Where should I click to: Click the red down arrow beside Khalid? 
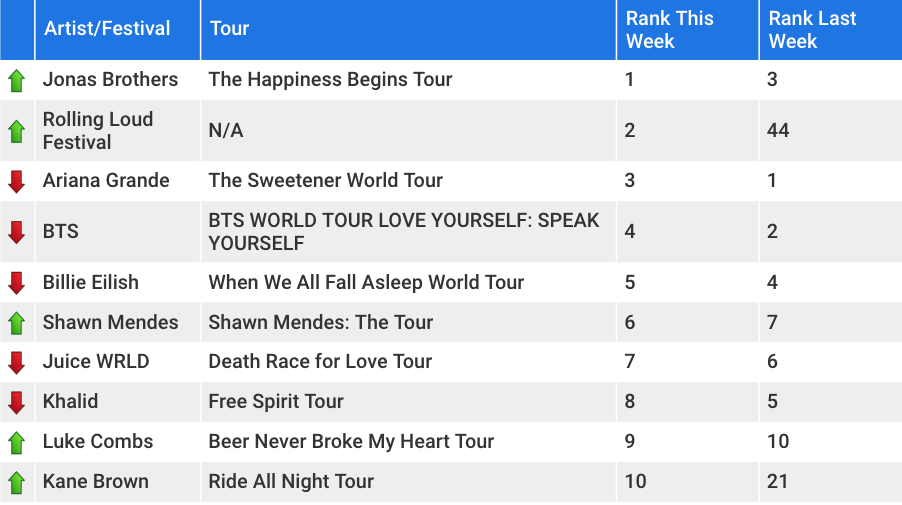17,403
